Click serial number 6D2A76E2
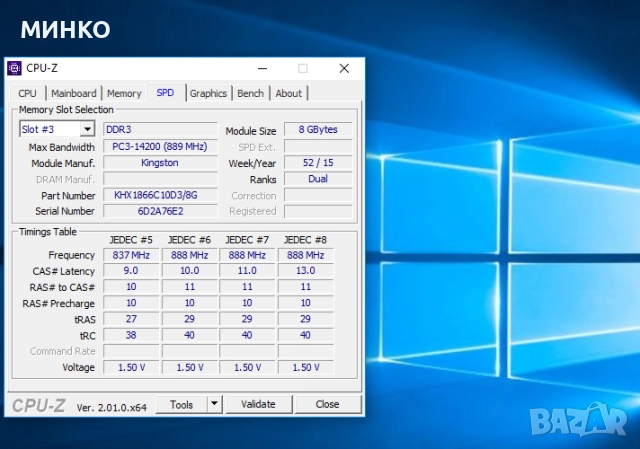Screen dimensions: 640x449 [x=160, y=211]
